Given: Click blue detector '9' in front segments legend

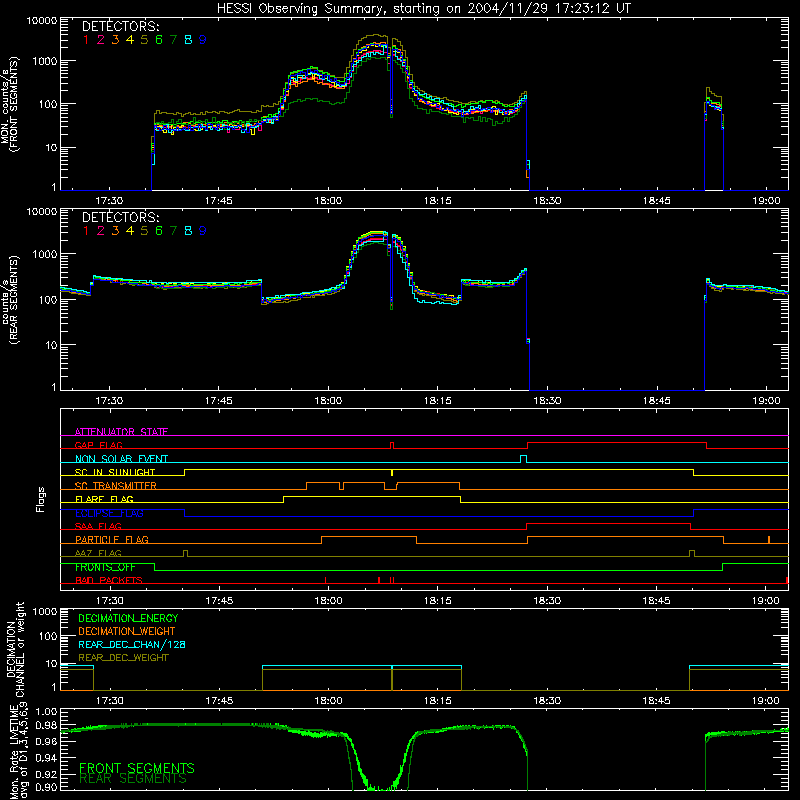Looking at the screenshot, I should tap(203, 40).
